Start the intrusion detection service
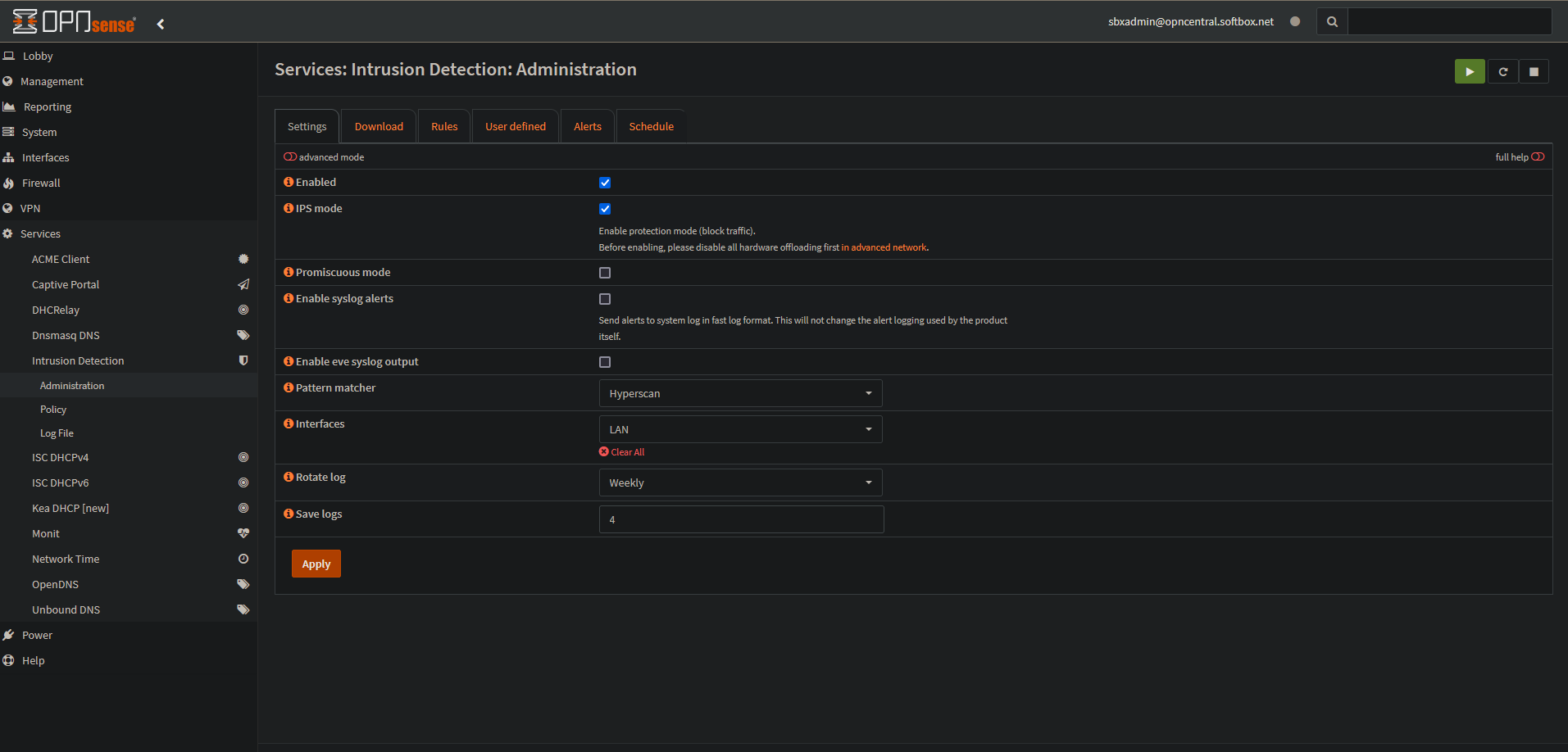Viewport: 1568px width, 752px height. (x=1469, y=72)
